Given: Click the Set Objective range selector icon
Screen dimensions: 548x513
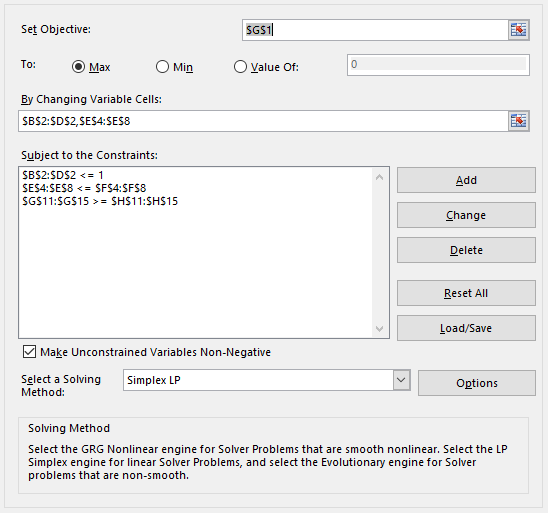Looking at the screenshot, I should tap(519, 30).
